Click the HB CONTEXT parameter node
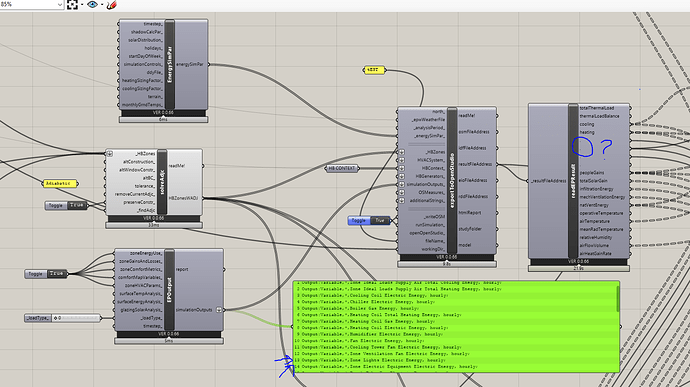This screenshot has width=690, height=387. point(342,168)
